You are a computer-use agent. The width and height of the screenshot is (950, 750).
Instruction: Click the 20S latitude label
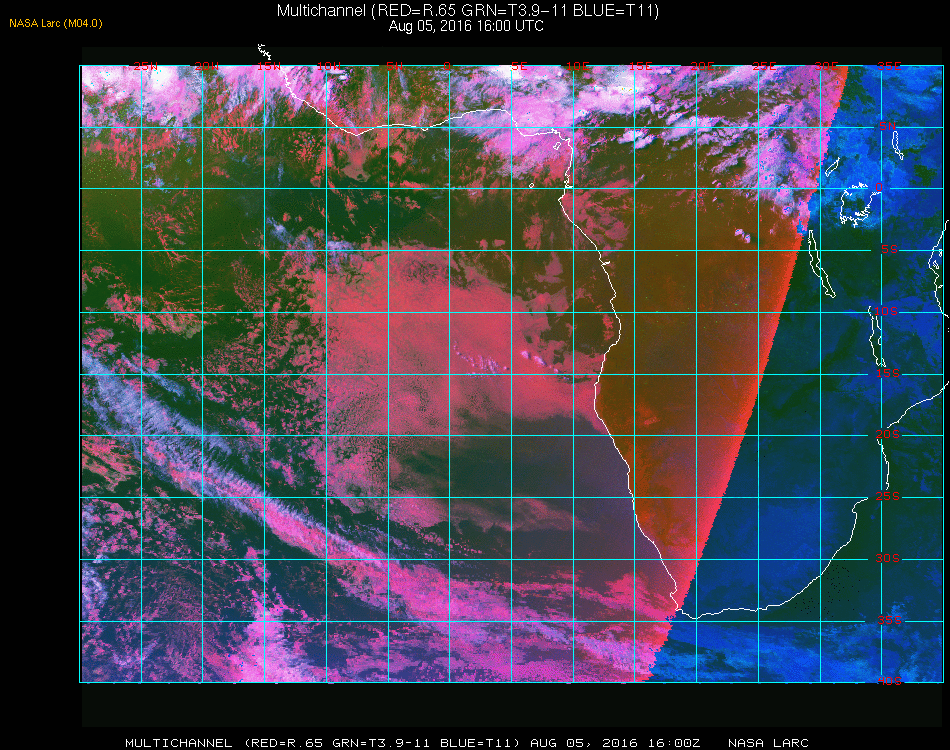tap(888, 434)
